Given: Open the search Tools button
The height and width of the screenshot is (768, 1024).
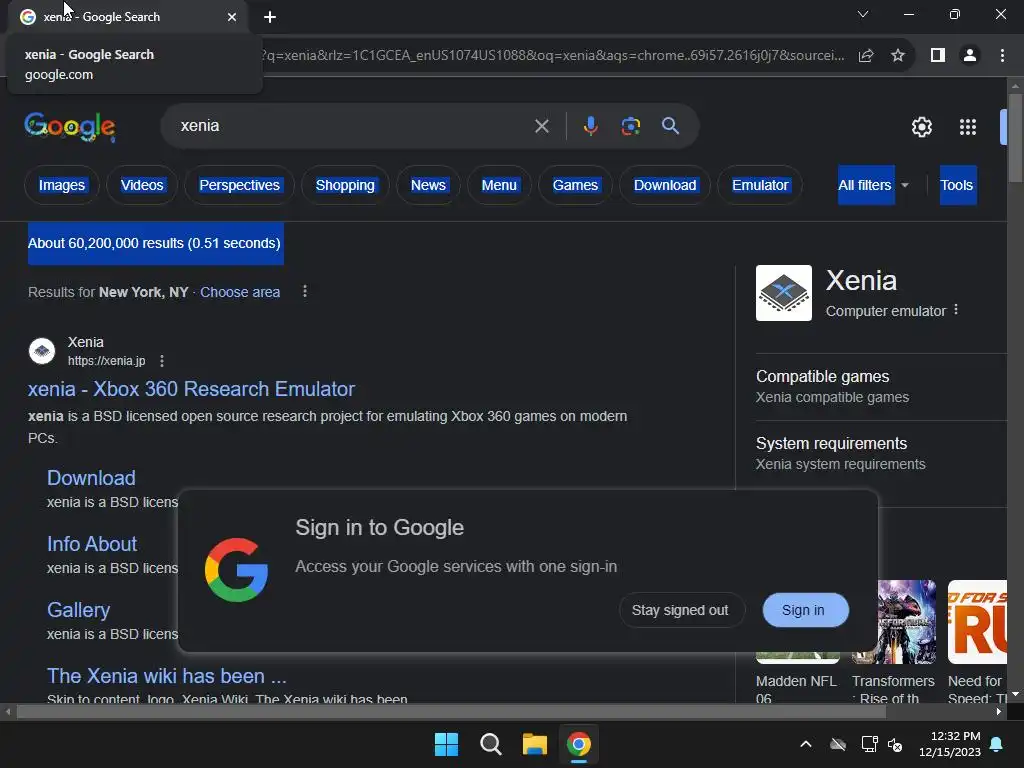Looking at the screenshot, I should (957, 185).
